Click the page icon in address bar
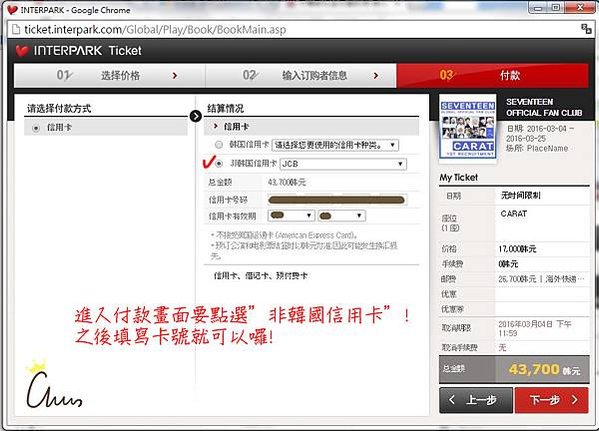 coord(16,29)
